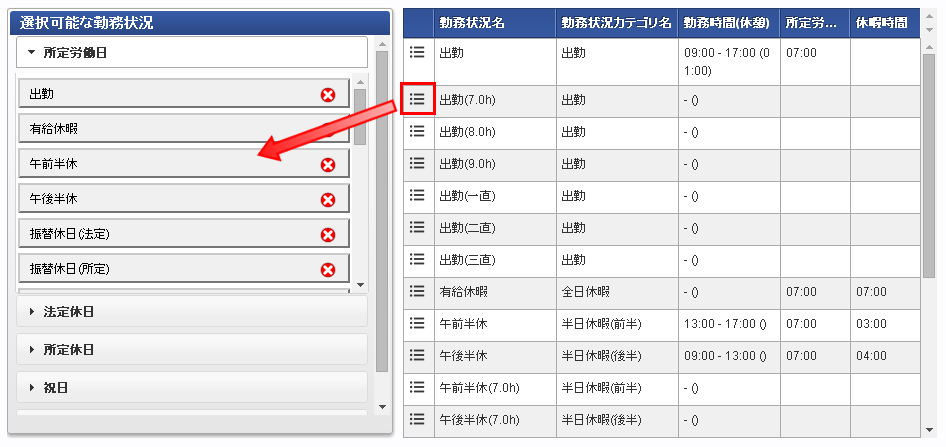Click 13:00 - 17:00 () time cell

coord(729,325)
